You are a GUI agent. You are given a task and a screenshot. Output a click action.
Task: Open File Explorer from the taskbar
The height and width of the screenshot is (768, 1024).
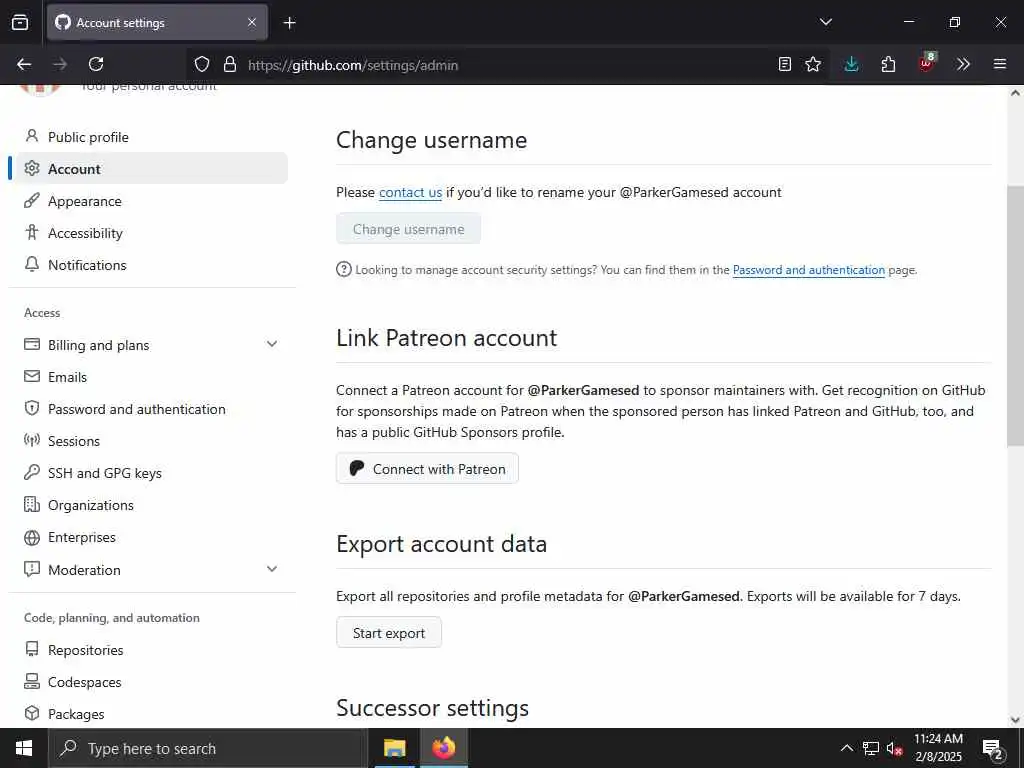(x=395, y=748)
